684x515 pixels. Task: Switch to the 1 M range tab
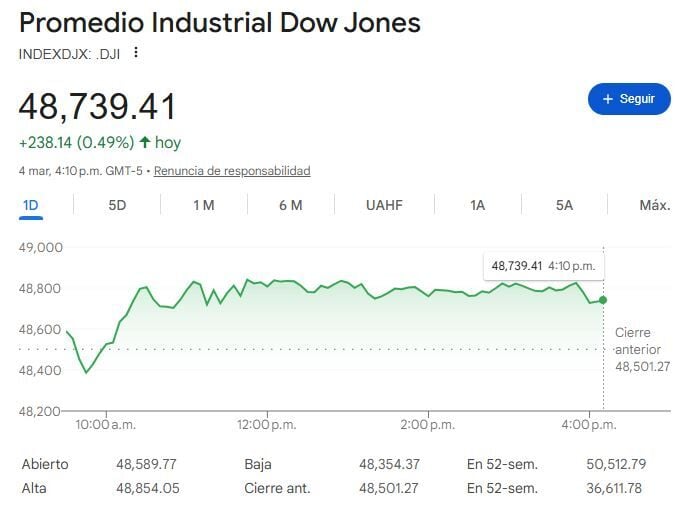[204, 205]
